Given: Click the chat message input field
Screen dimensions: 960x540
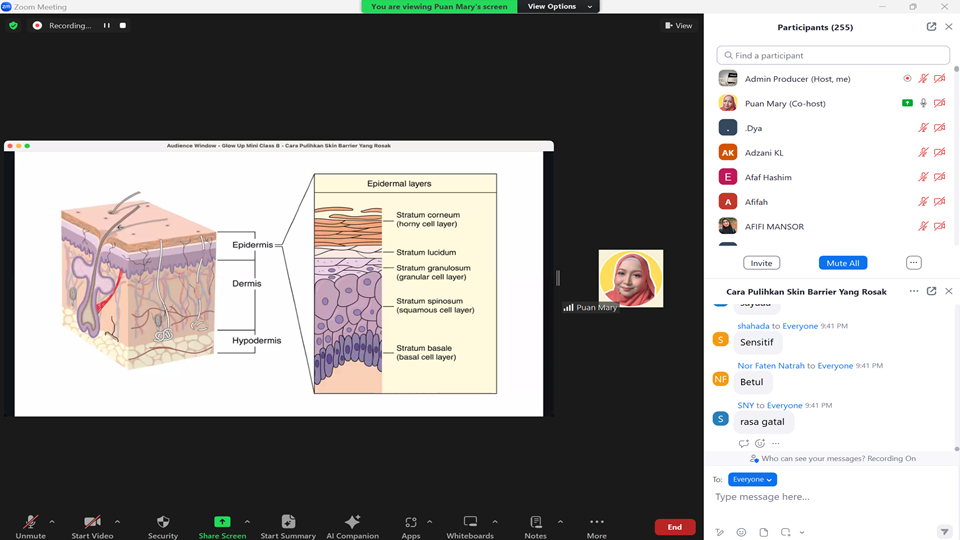Looking at the screenshot, I should (833, 497).
